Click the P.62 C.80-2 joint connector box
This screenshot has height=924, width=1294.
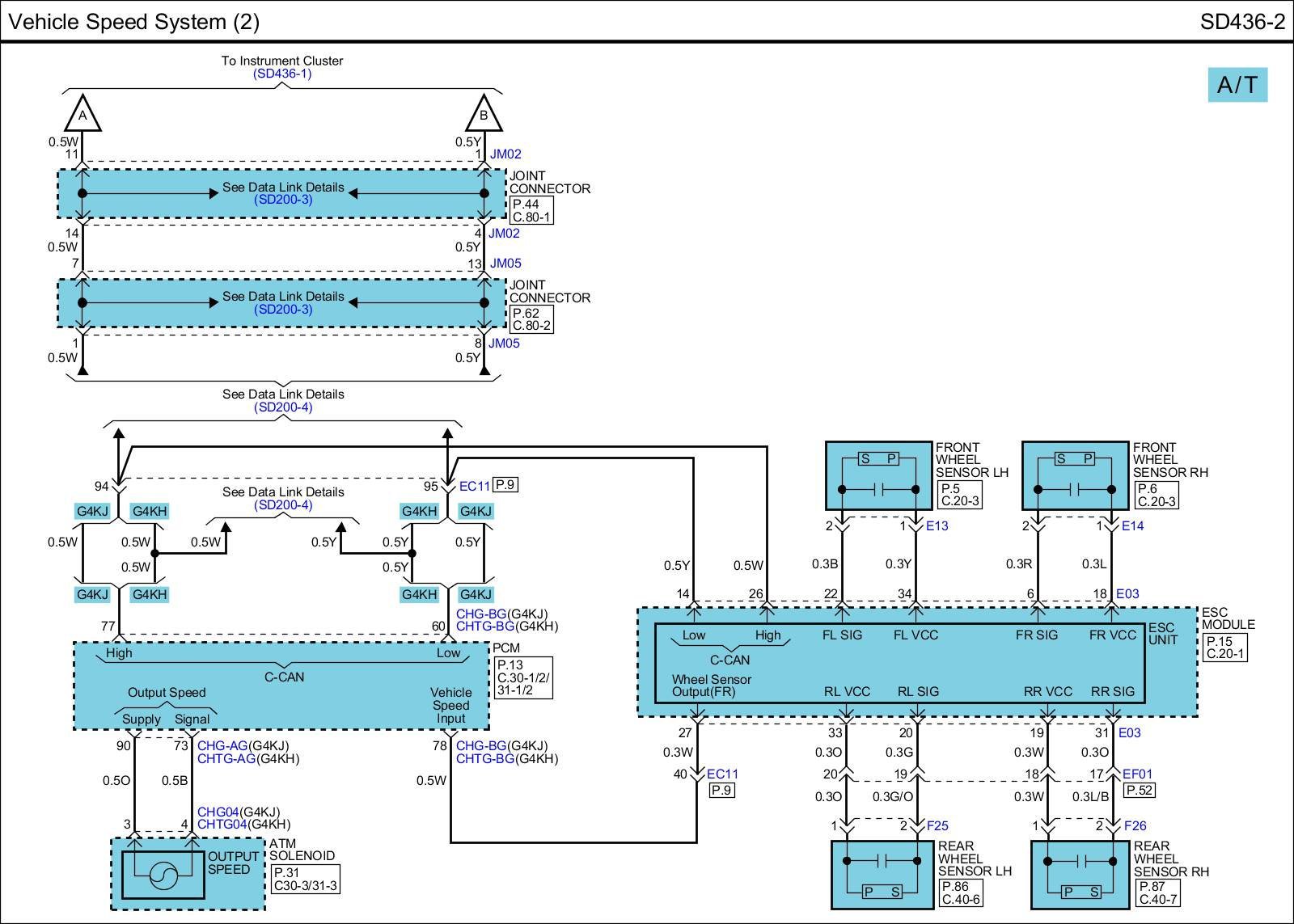[531, 319]
